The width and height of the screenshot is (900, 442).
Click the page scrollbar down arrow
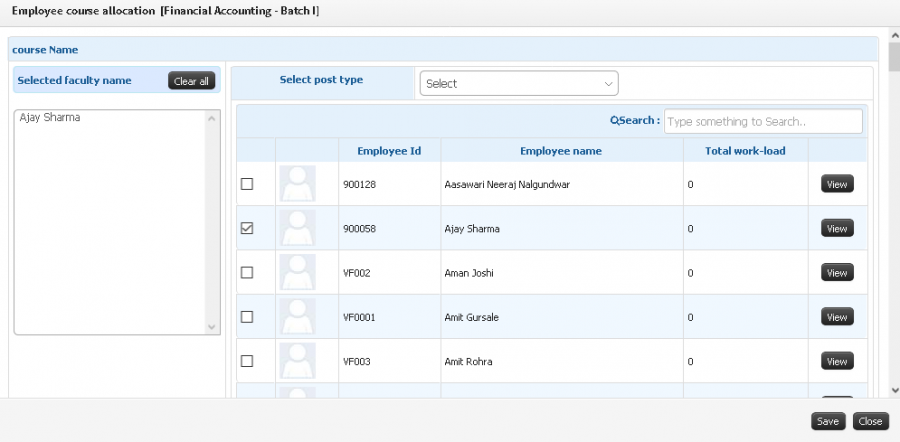pos(894,390)
